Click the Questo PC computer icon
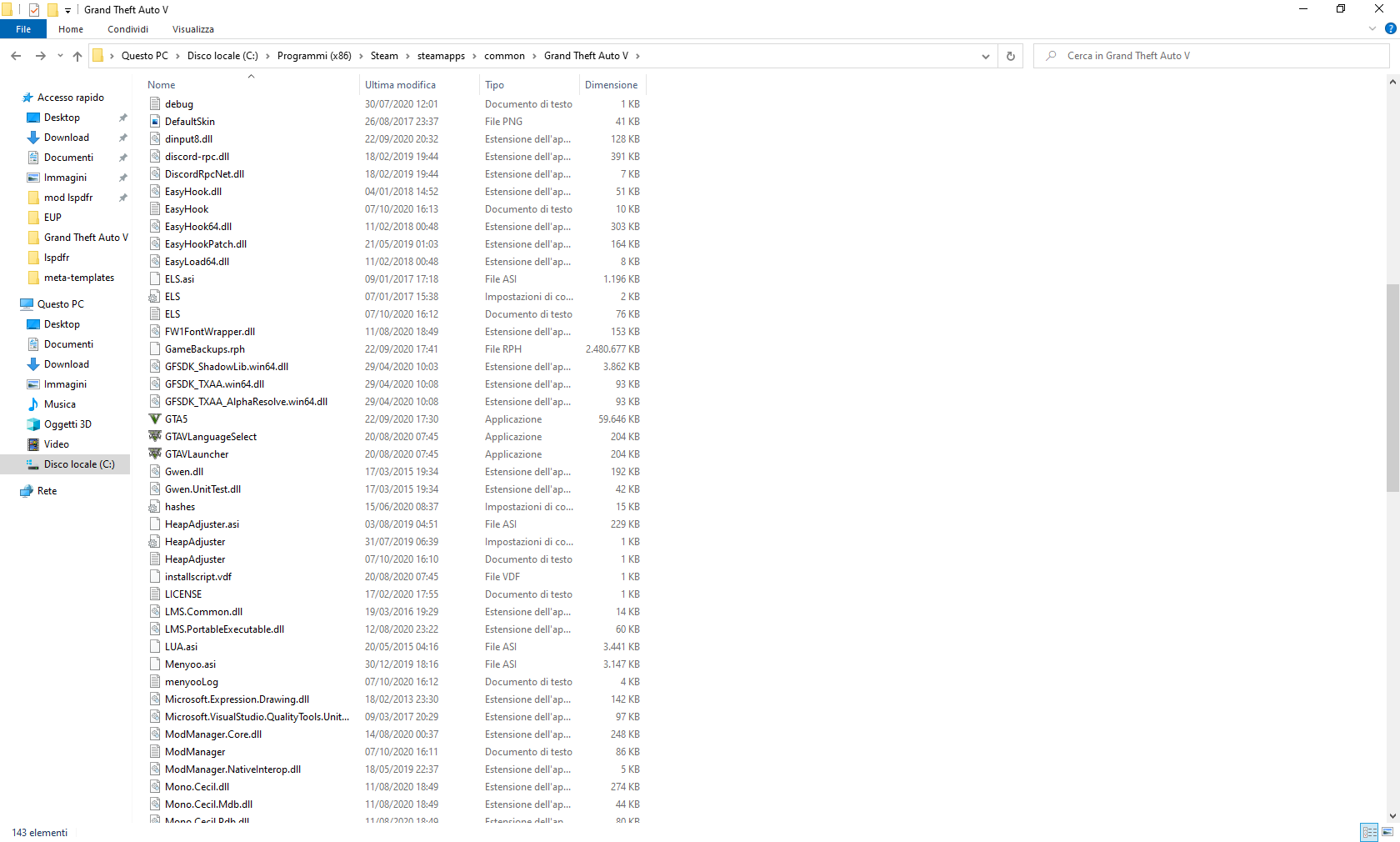 click(27, 304)
